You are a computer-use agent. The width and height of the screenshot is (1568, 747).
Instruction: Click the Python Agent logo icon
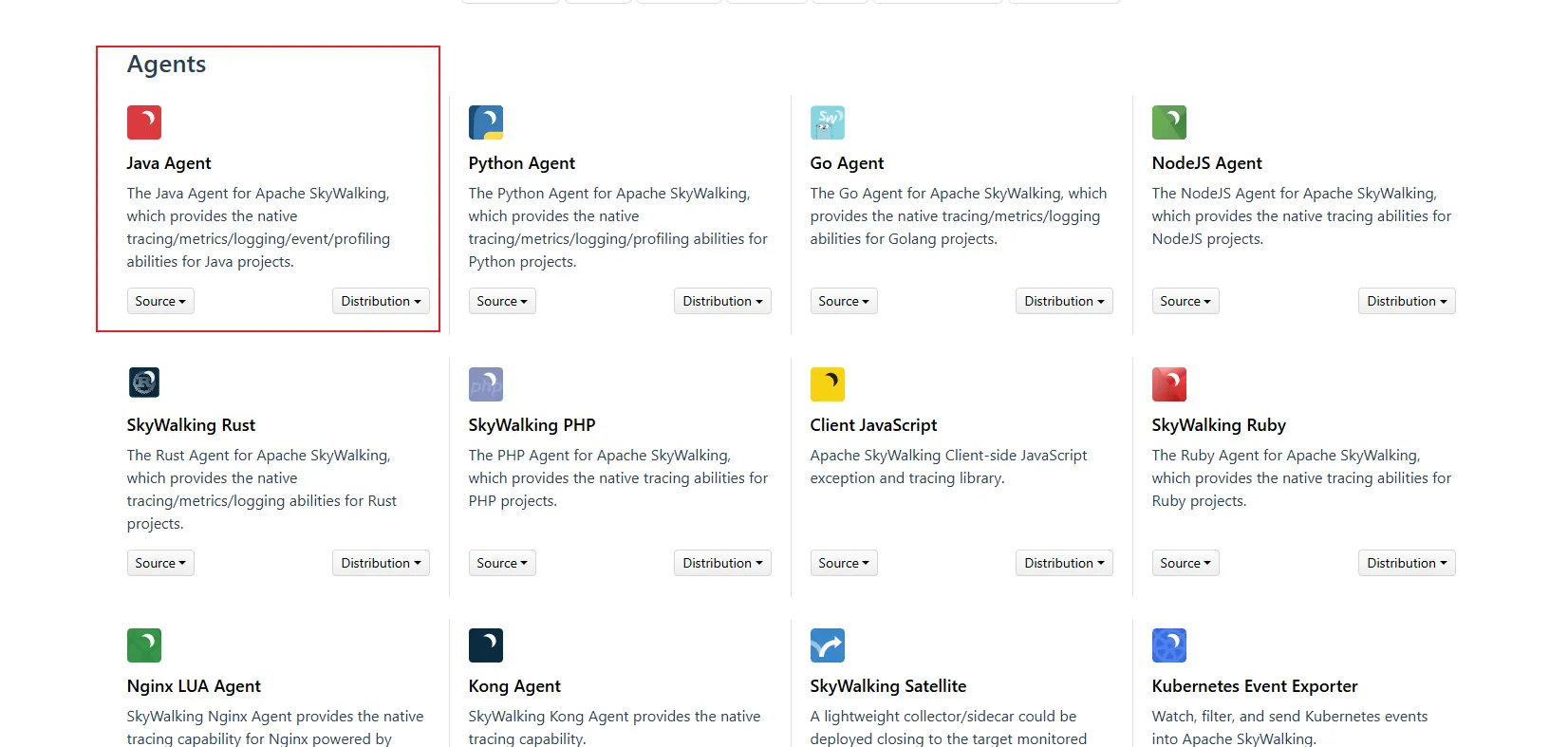[486, 122]
